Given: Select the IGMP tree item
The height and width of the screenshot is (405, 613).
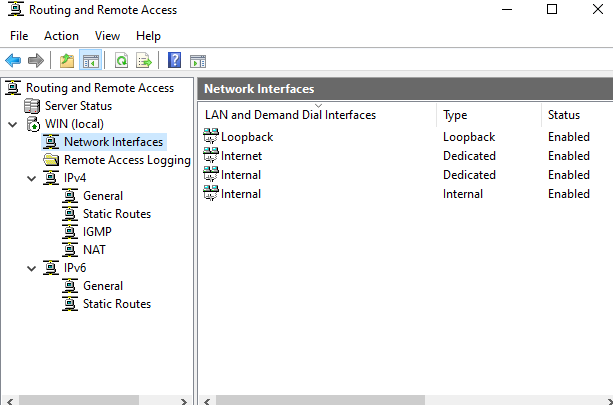Looking at the screenshot, I should 97,232.
